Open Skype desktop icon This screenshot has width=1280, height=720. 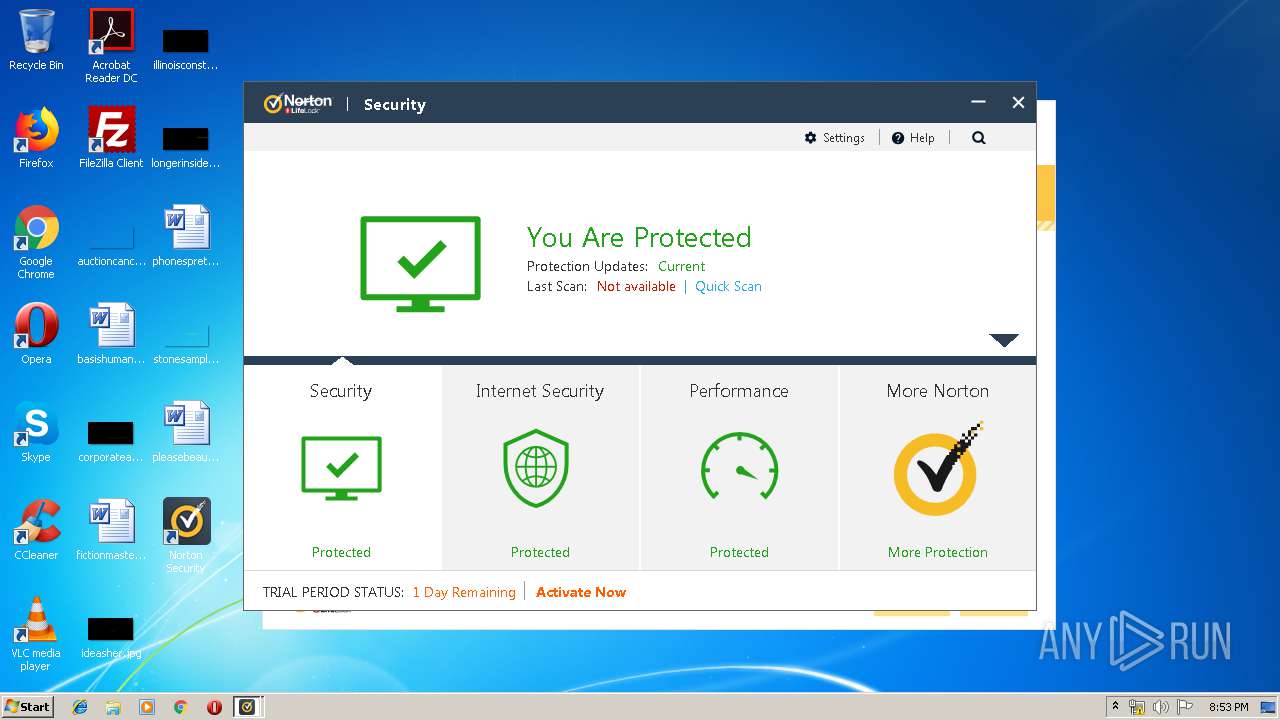(x=36, y=432)
